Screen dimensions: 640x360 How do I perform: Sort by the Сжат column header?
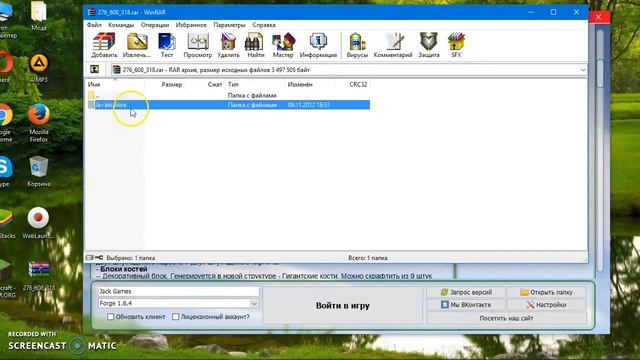pos(204,84)
